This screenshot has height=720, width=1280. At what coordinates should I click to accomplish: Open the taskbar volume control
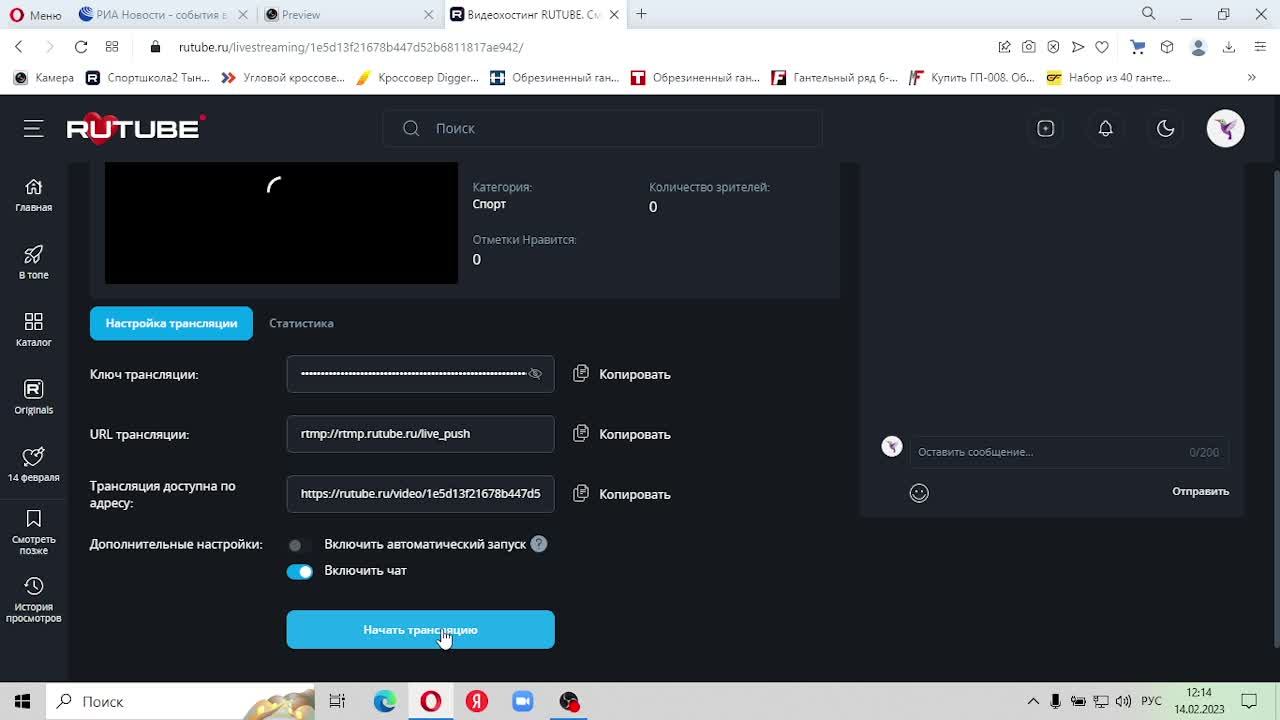[x=1123, y=701]
